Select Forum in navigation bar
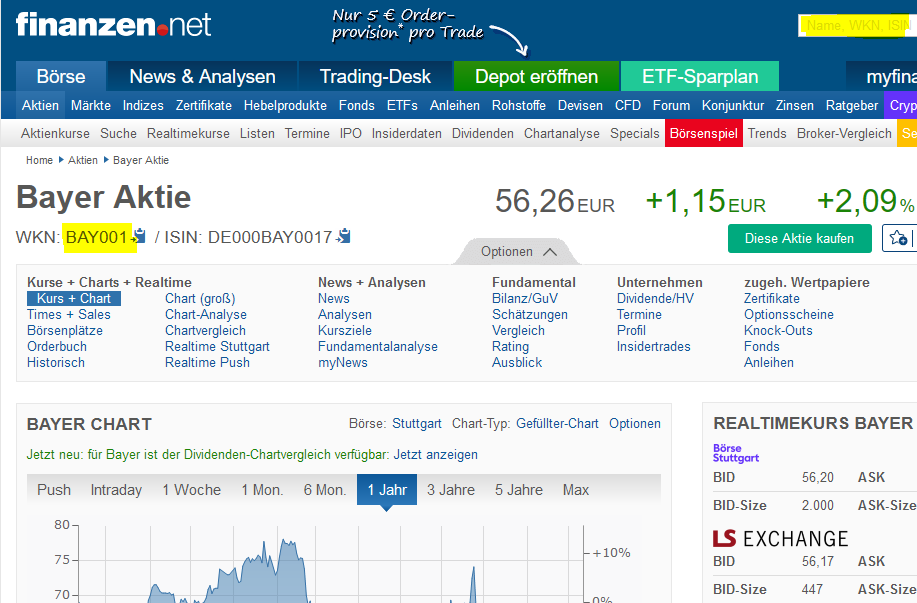Image resolution: width=917 pixels, height=603 pixels. click(671, 105)
